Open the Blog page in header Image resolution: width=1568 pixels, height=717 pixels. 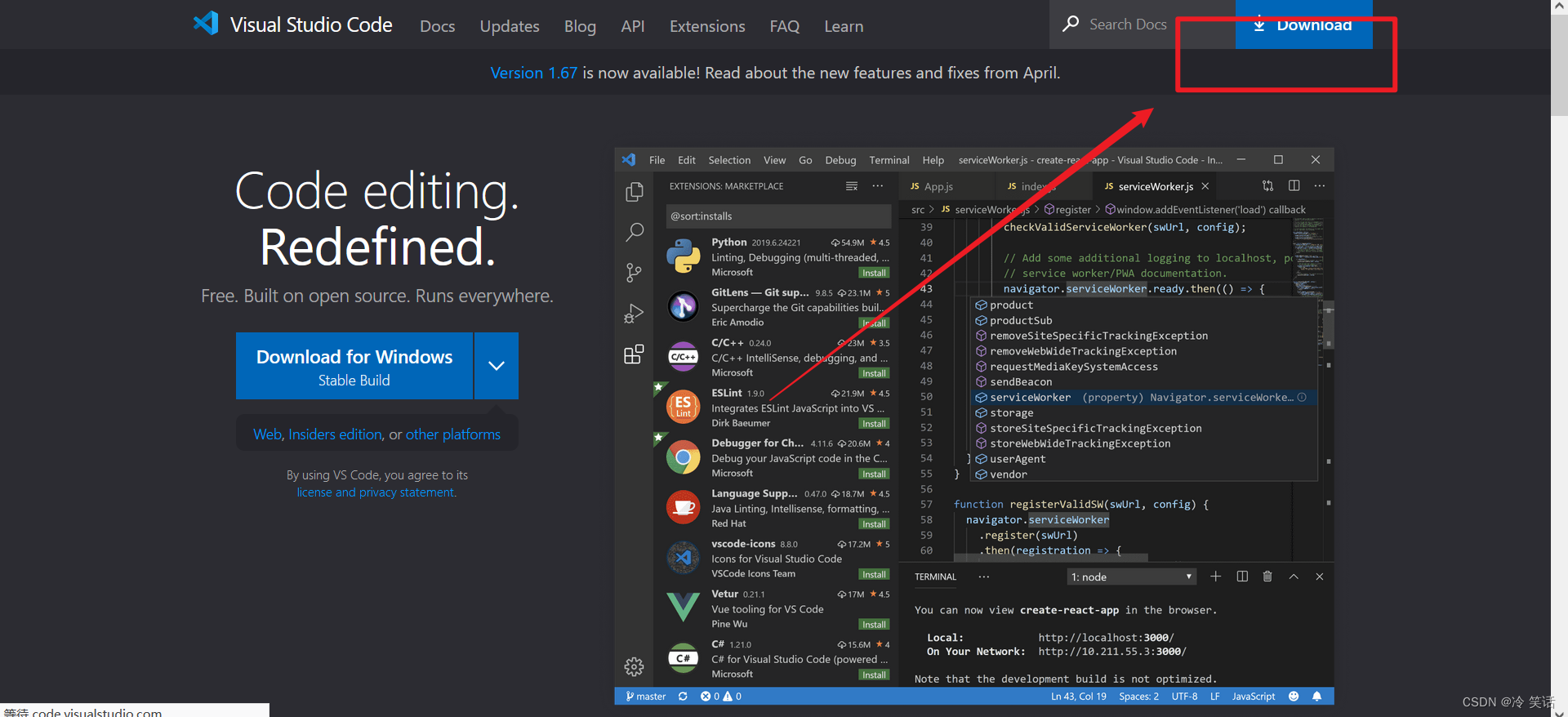click(580, 26)
